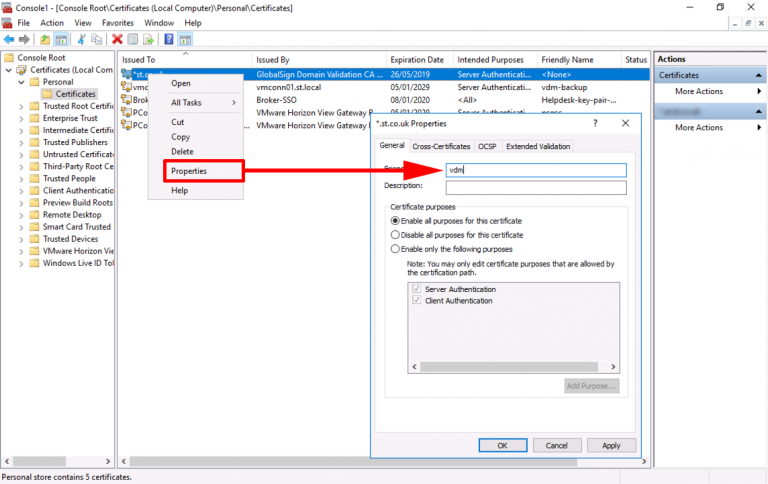Click the Helpdesk-key-pair friendly name cell

578,100
